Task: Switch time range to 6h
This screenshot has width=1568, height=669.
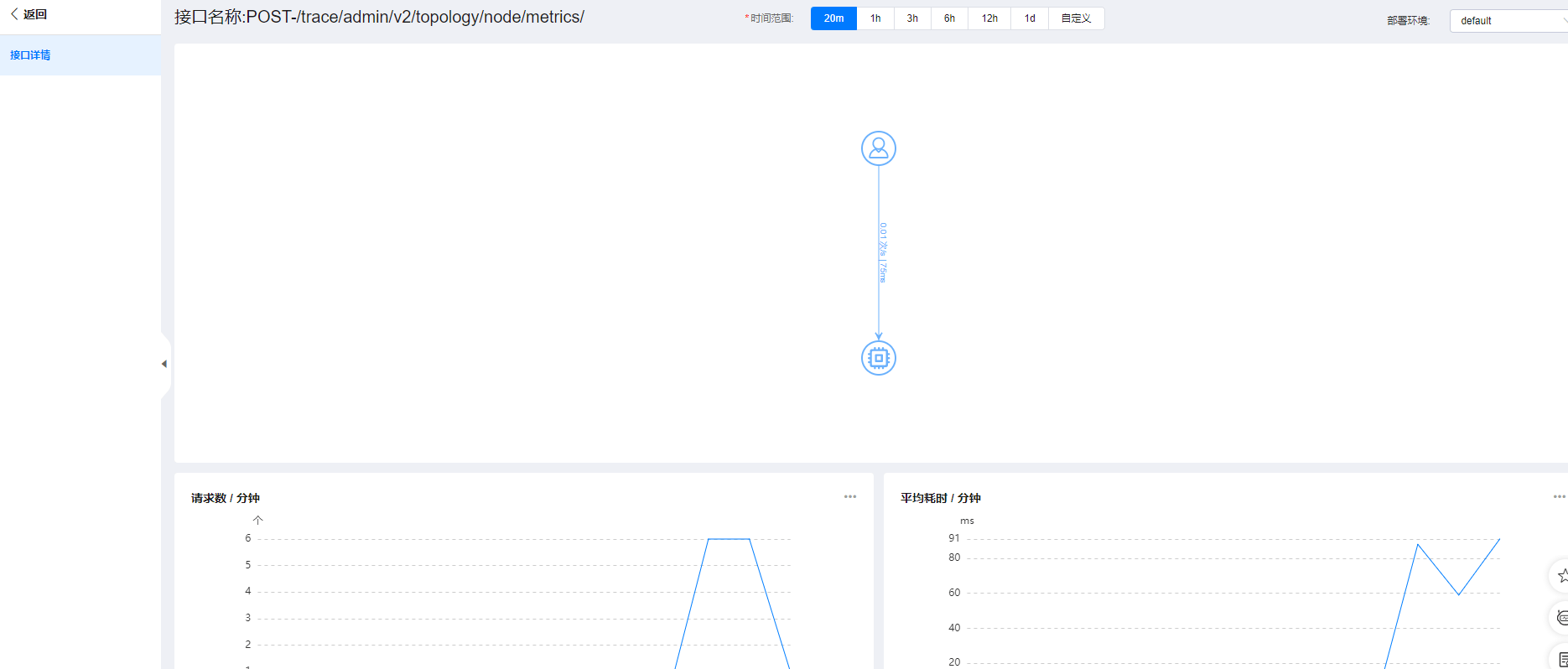Action: click(x=949, y=18)
